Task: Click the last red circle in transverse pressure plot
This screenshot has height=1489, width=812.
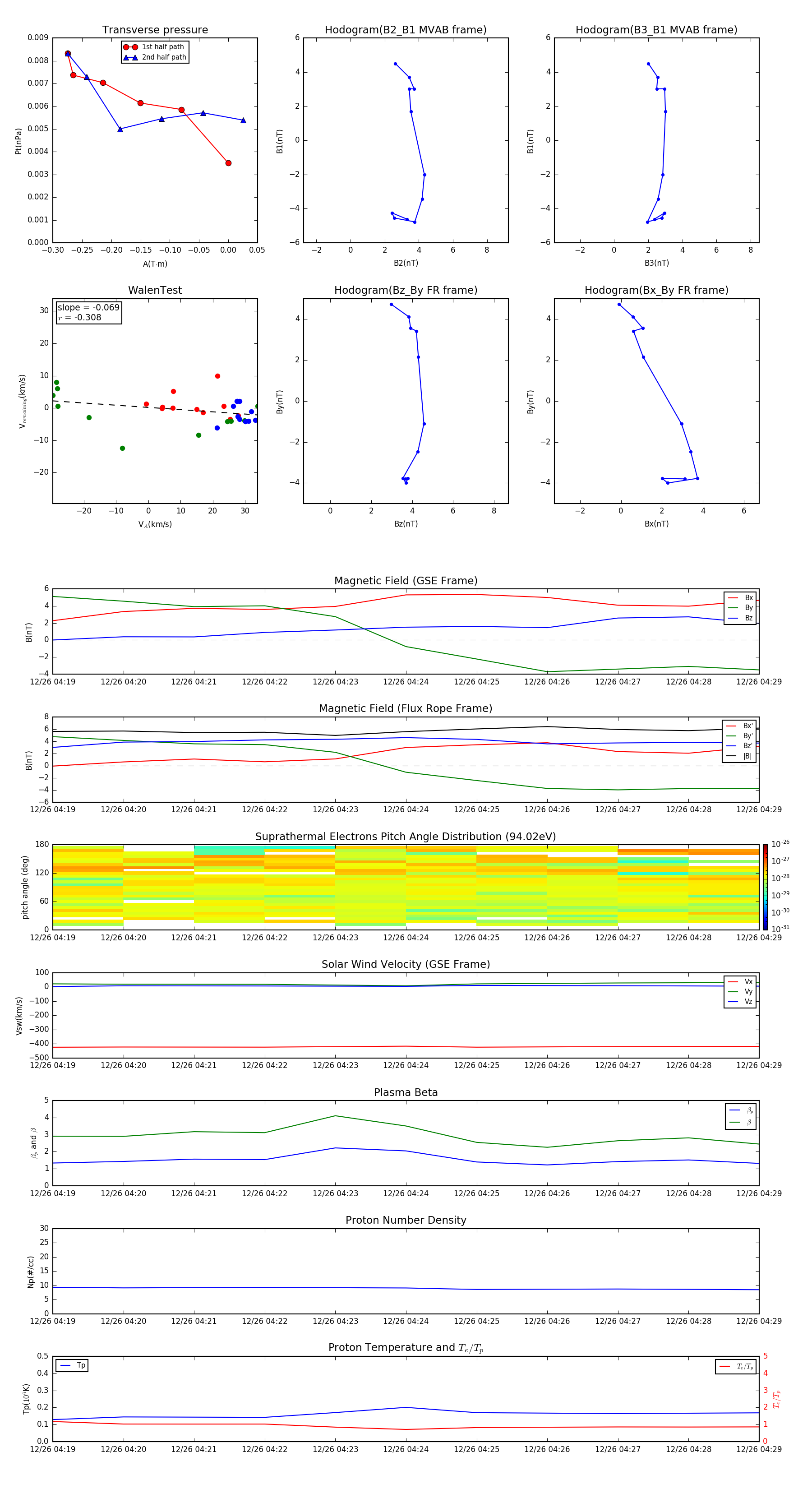Action: [x=228, y=163]
